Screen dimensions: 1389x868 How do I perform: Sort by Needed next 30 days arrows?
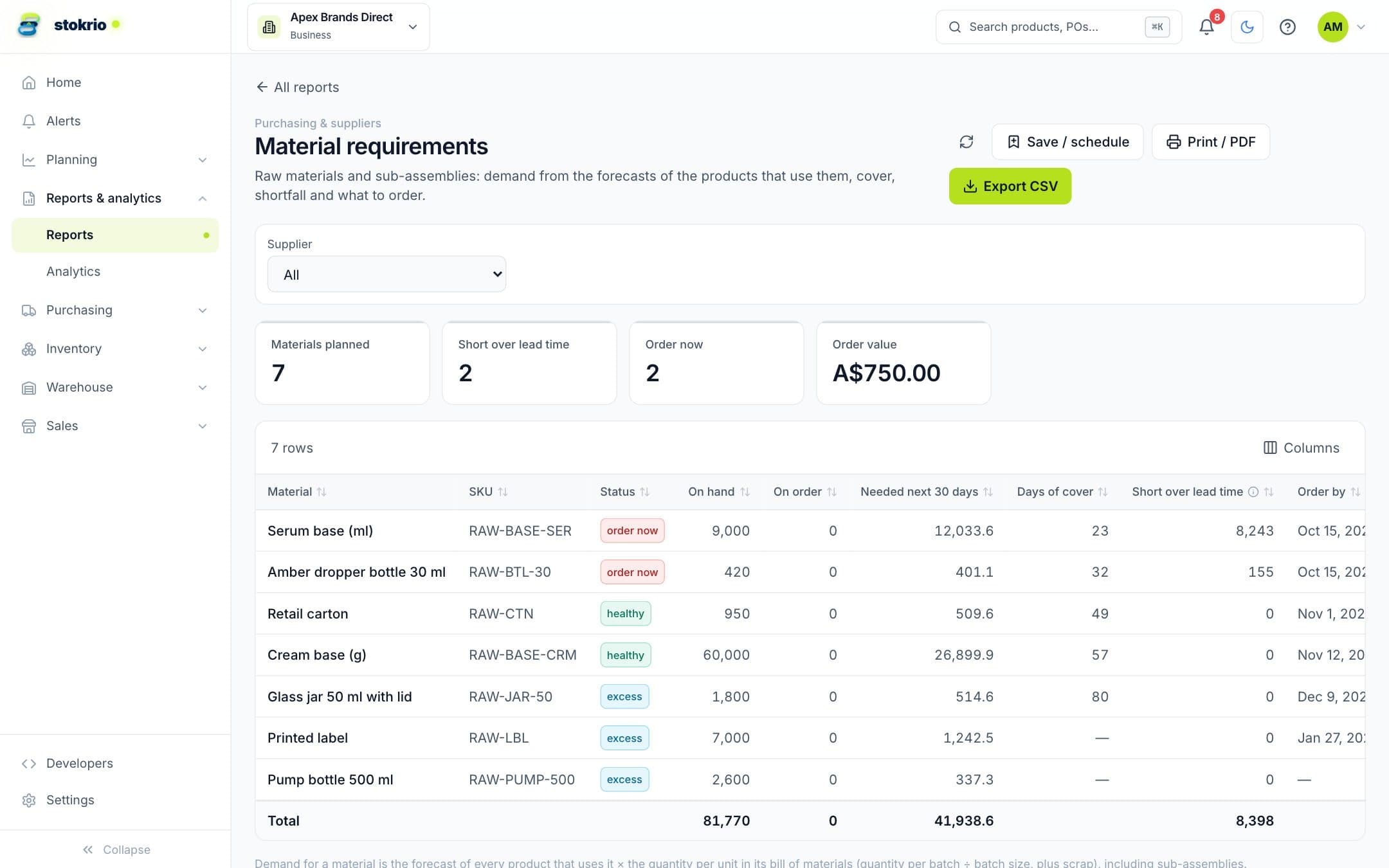point(988,492)
